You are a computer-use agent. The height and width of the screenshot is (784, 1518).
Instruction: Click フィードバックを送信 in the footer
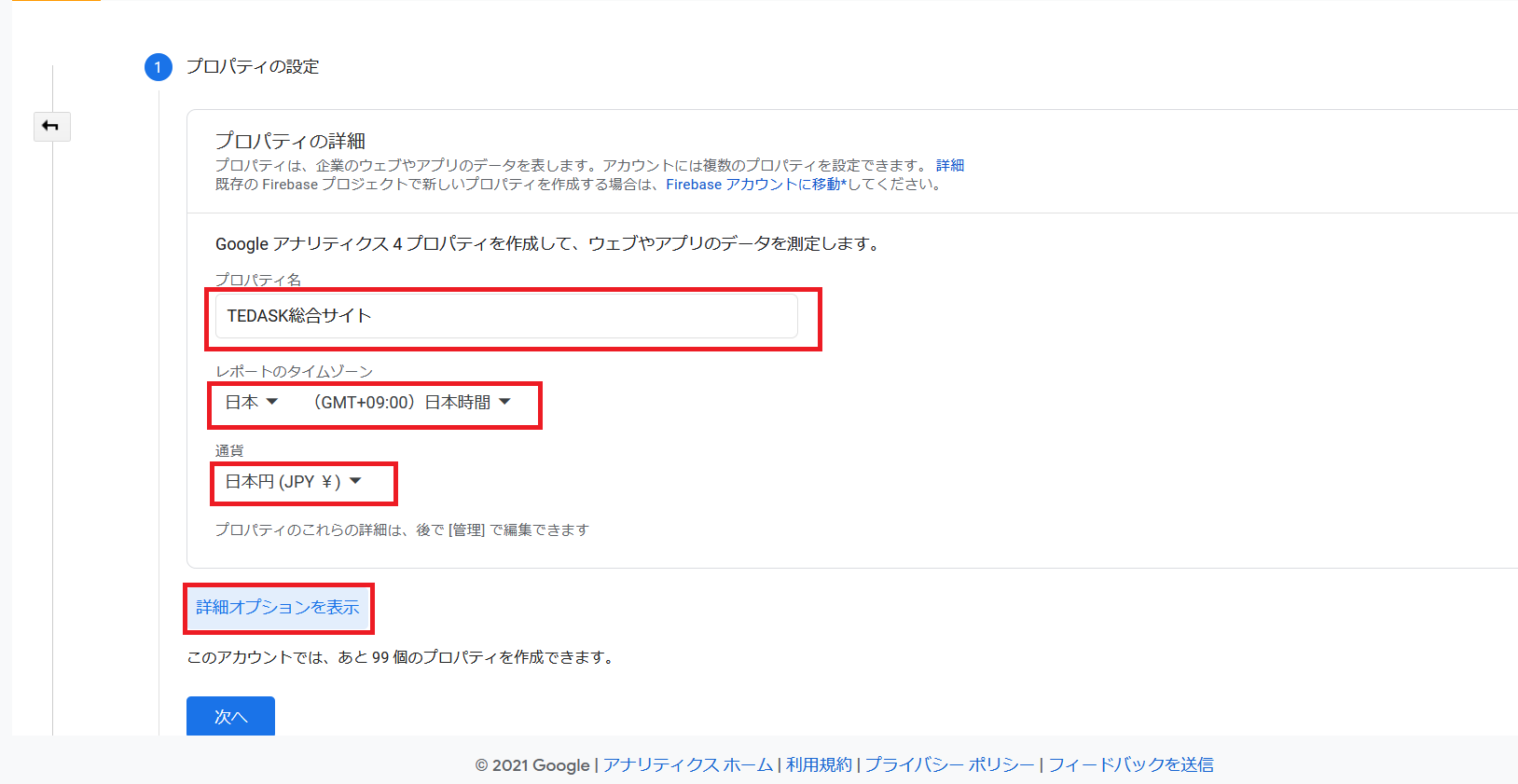(1130, 765)
